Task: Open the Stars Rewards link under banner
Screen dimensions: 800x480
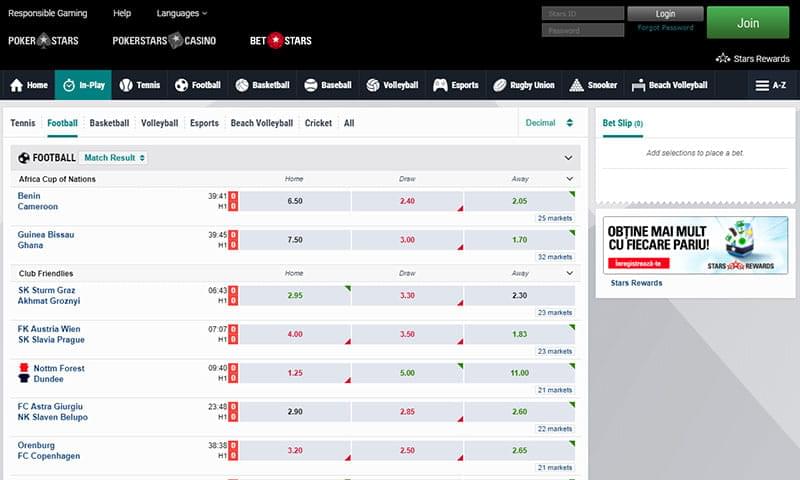Action: [x=636, y=283]
